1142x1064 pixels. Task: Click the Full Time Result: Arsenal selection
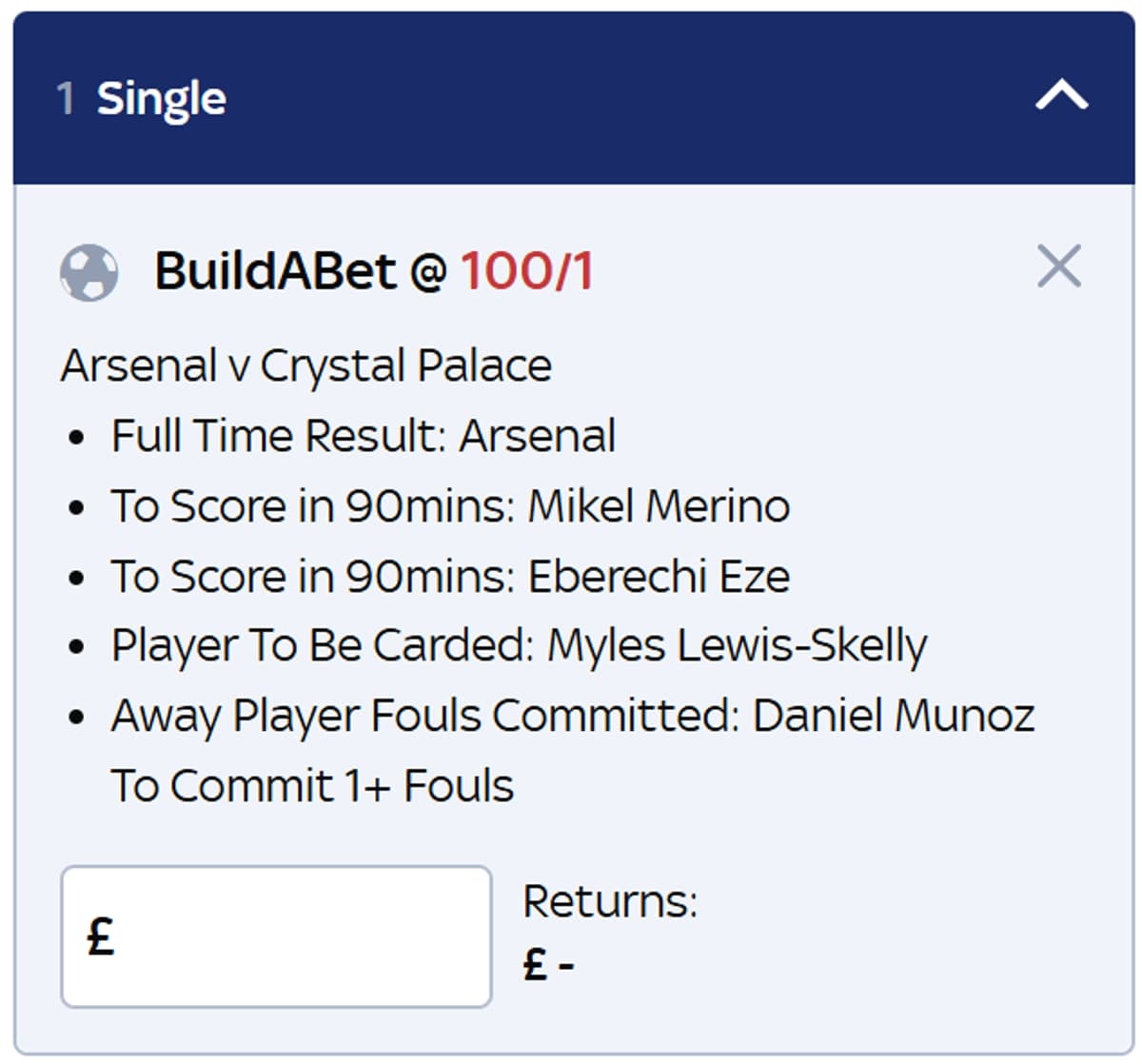(364, 435)
